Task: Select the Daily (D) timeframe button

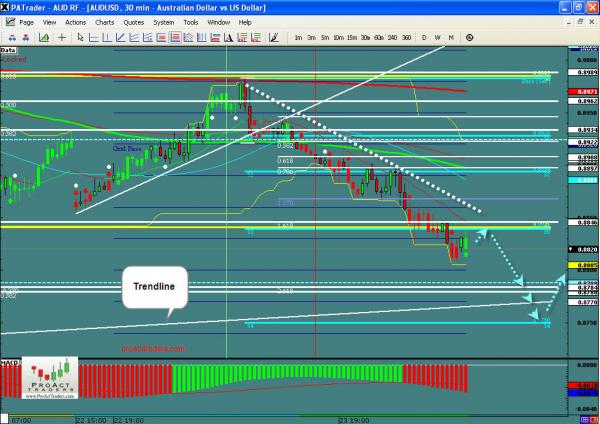Action: [x=424, y=37]
